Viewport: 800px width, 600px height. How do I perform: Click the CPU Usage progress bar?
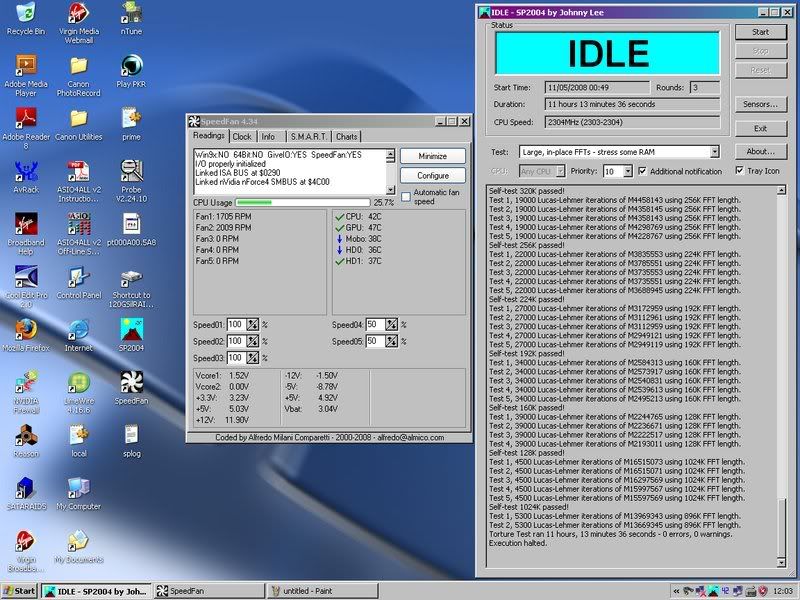[x=303, y=203]
